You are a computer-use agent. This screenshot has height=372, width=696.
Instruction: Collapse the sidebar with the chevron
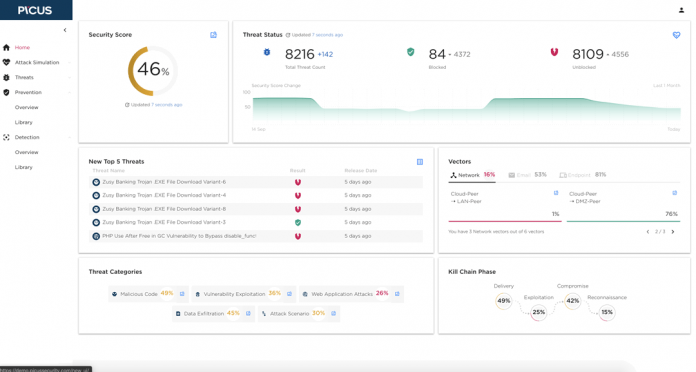coord(65,30)
